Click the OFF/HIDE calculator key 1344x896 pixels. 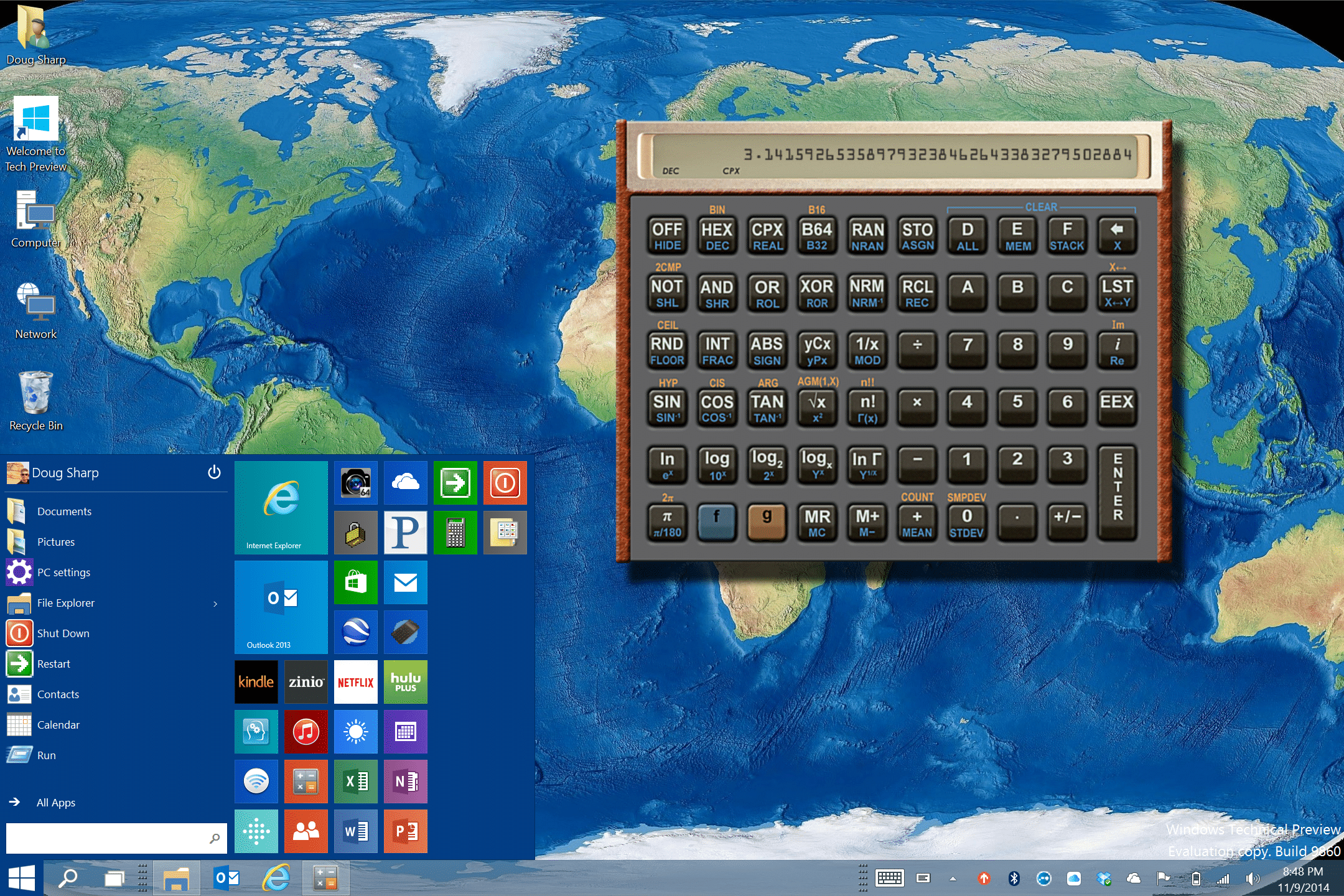point(667,236)
